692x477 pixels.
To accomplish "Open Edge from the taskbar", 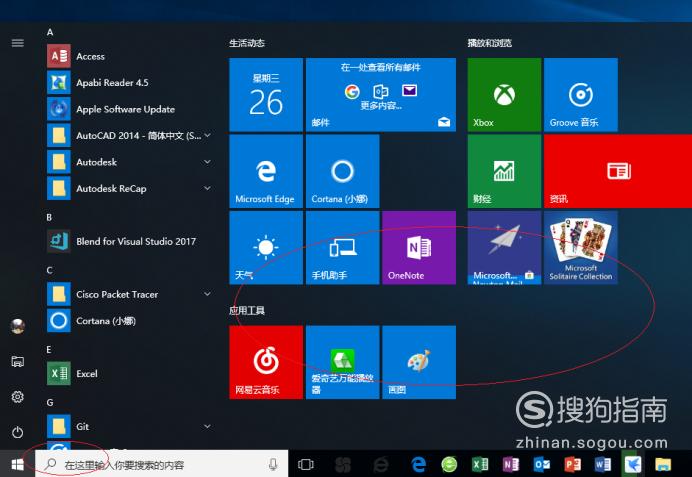I will (418, 464).
